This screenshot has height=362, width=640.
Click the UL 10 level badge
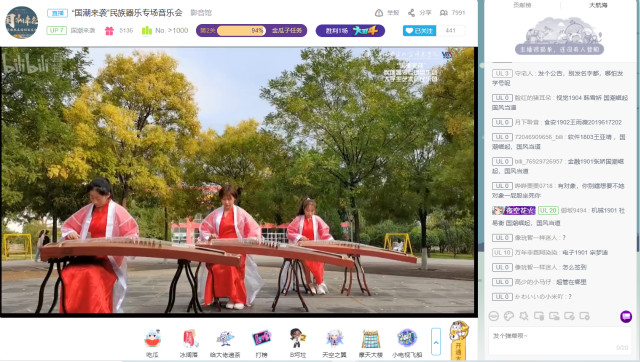tap(502, 253)
